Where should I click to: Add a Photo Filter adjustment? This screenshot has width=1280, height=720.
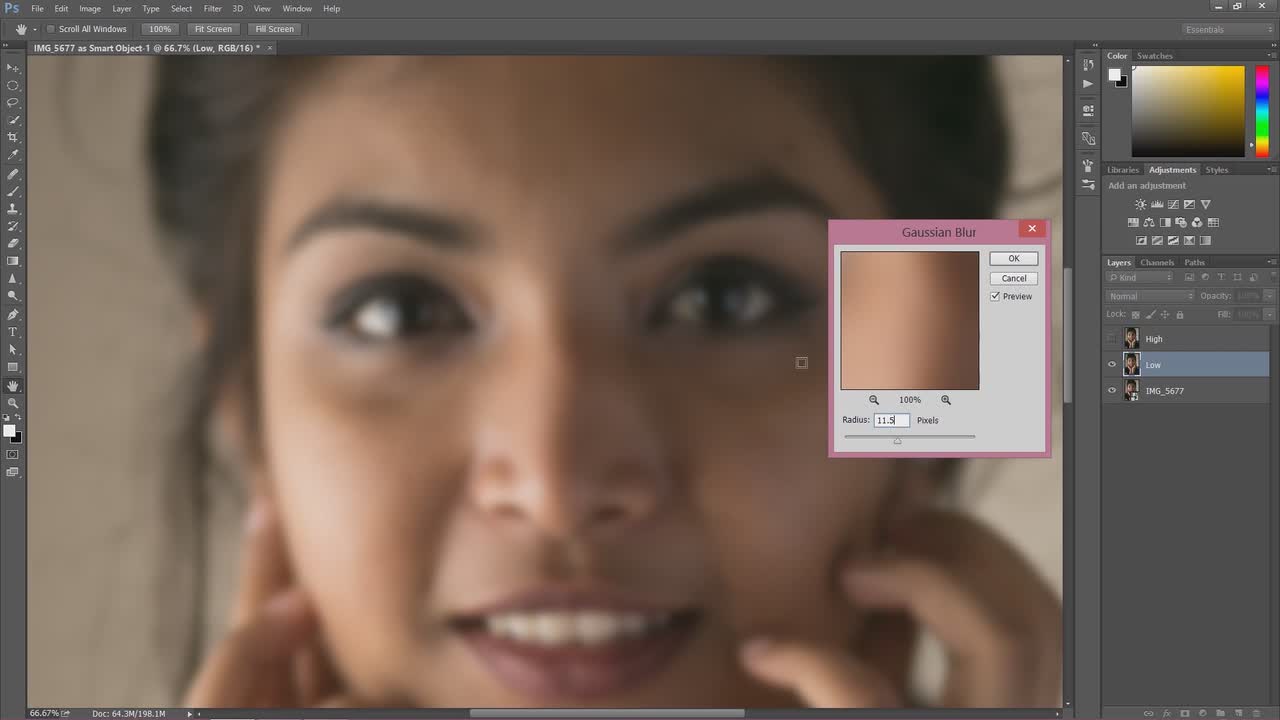click(1181, 223)
